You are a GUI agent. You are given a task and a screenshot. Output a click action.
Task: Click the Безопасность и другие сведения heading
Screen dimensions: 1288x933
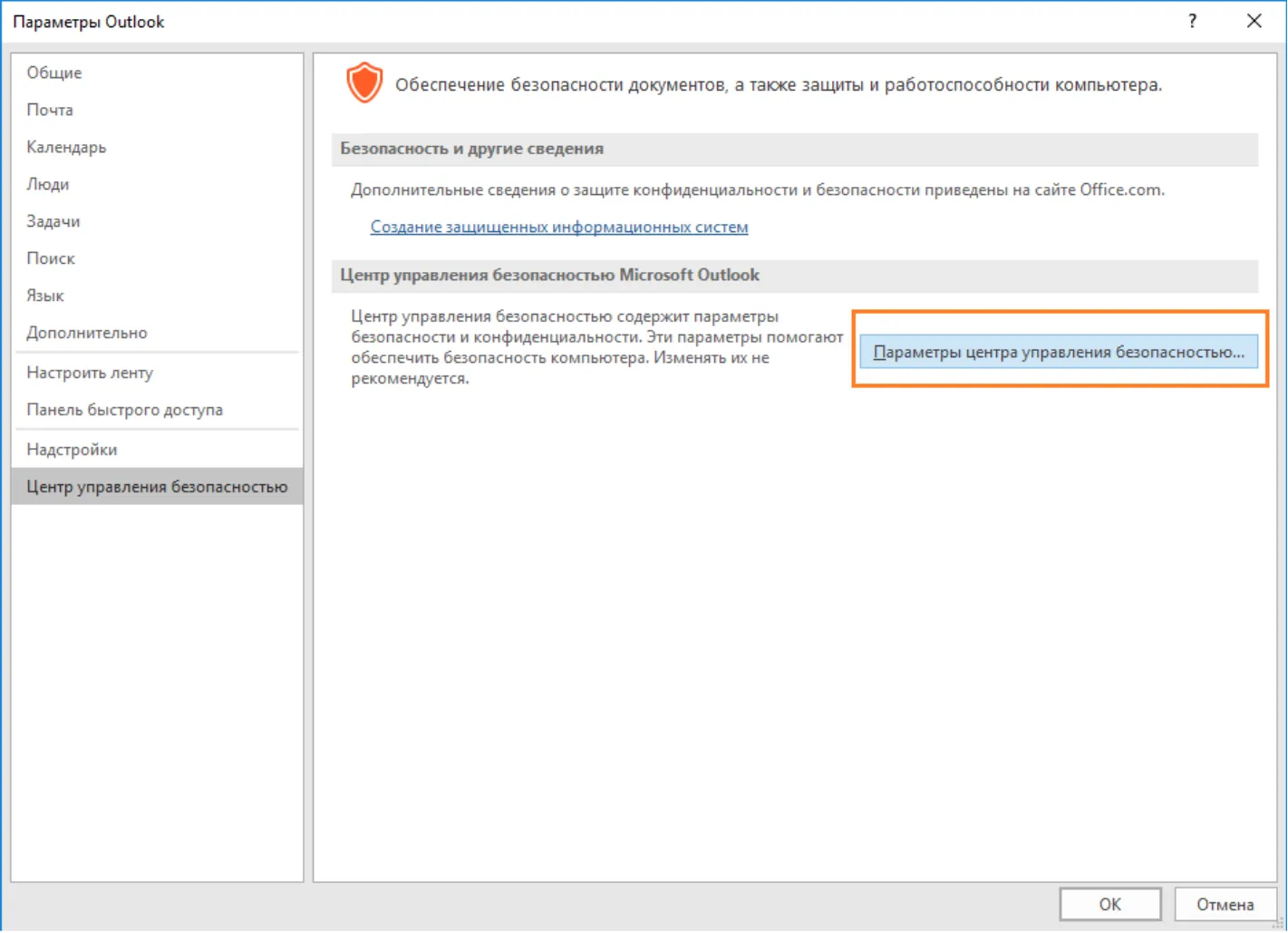(471, 149)
